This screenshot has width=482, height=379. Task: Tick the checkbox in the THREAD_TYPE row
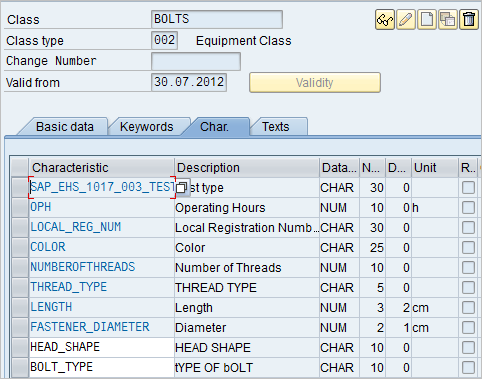tap(468, 288)
